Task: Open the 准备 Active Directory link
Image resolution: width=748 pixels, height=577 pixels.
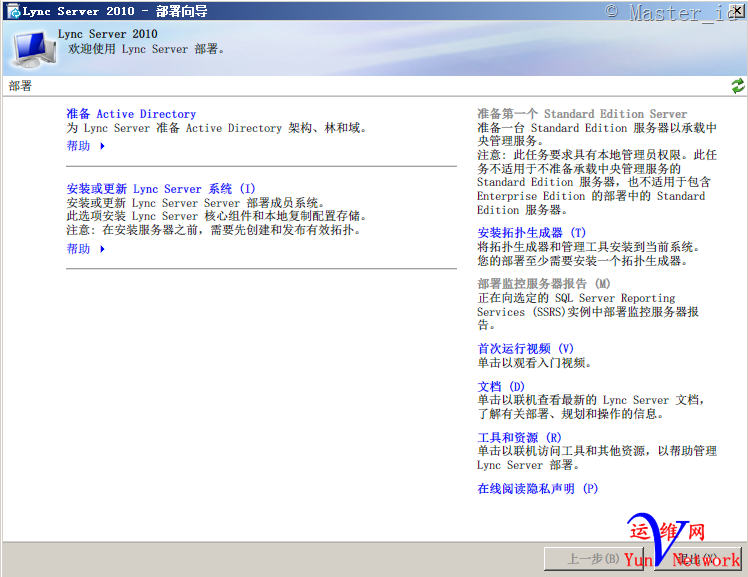Action: pyautogui.click(x=131, y=114)
